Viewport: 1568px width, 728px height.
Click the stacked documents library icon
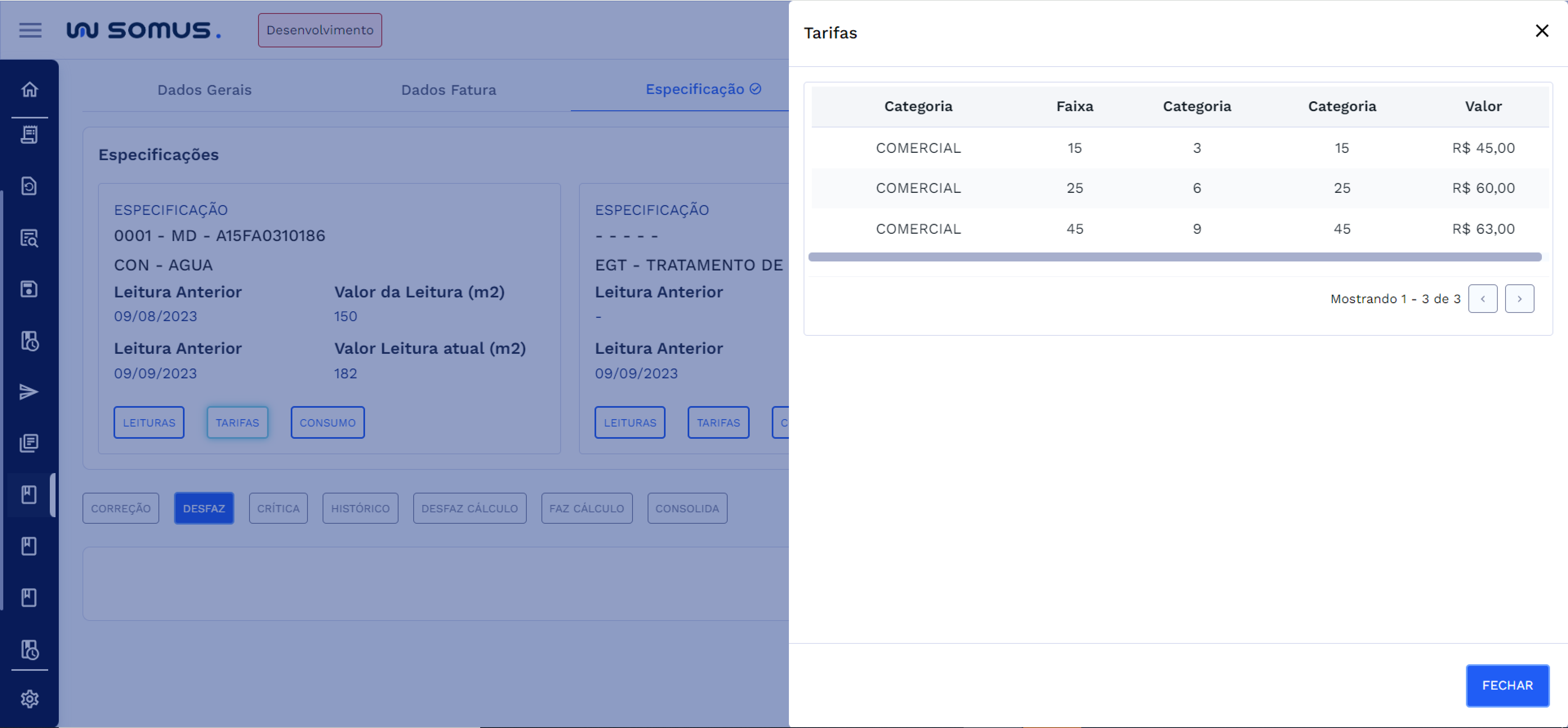point(29,443)
